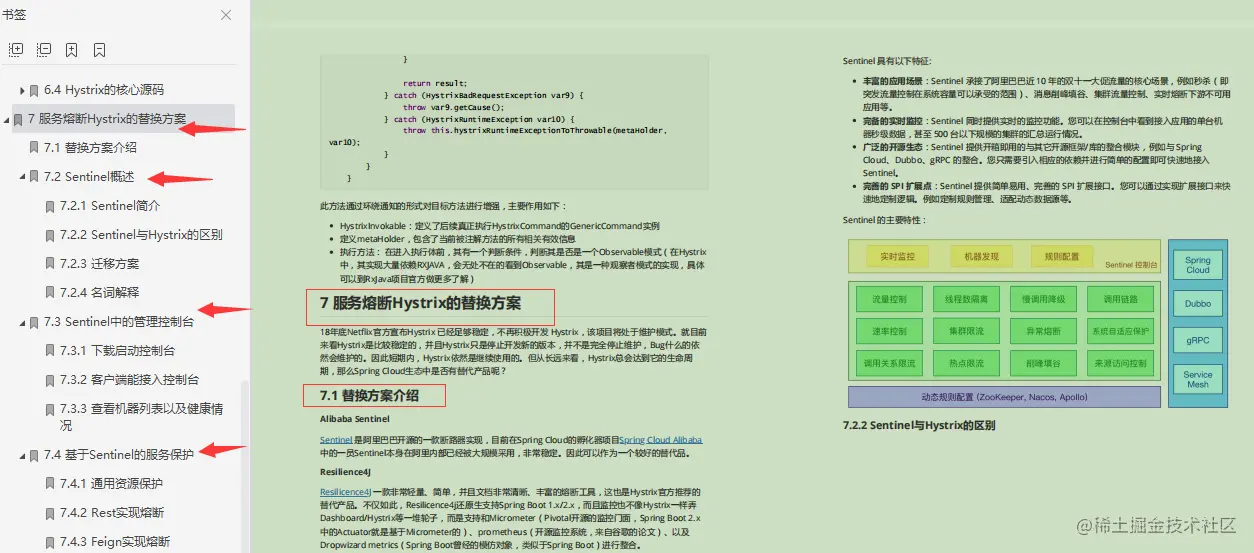Click the 动态规则配置 (ZooKeeper, Nacos, Apollo) bar

tap(1004, 397)
